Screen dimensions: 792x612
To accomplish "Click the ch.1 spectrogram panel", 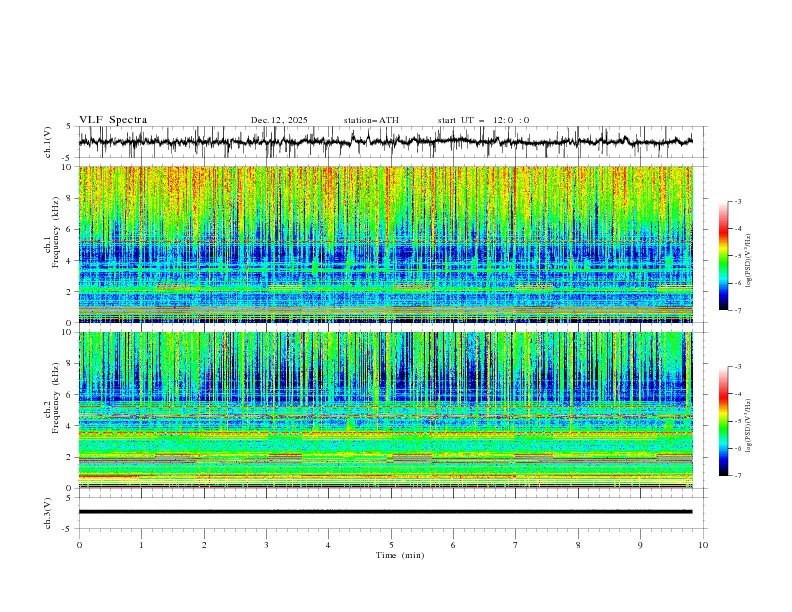I will coord(385,244).
